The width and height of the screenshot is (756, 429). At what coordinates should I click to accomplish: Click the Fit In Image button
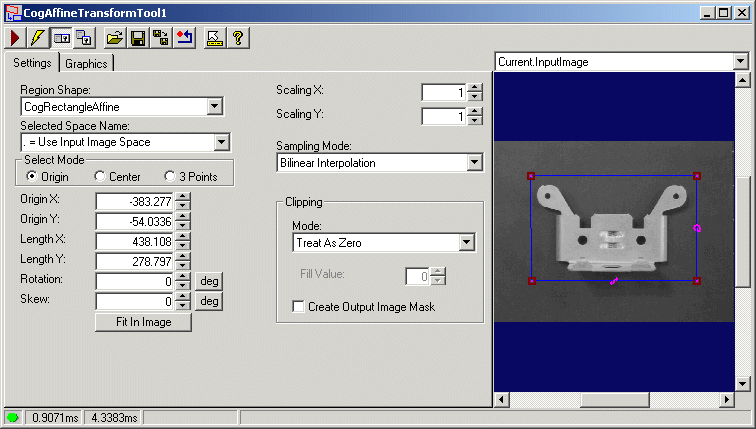point(143,322)
